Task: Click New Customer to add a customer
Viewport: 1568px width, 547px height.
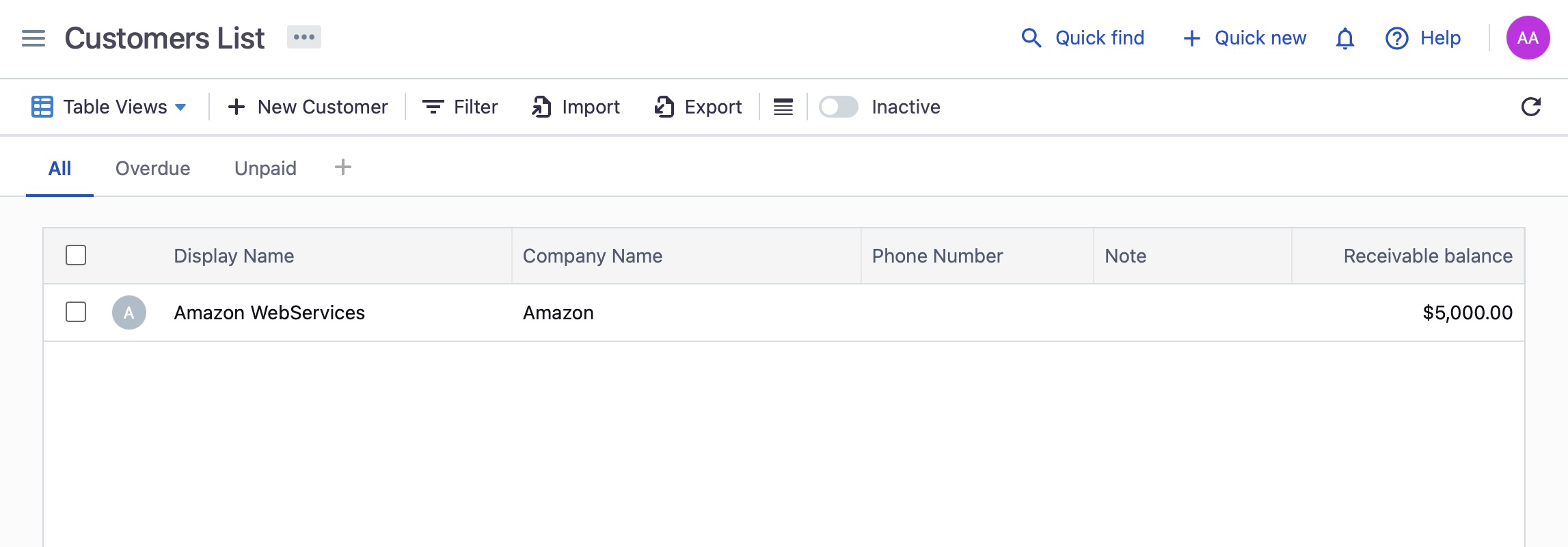Action: [x=308, y=107]
